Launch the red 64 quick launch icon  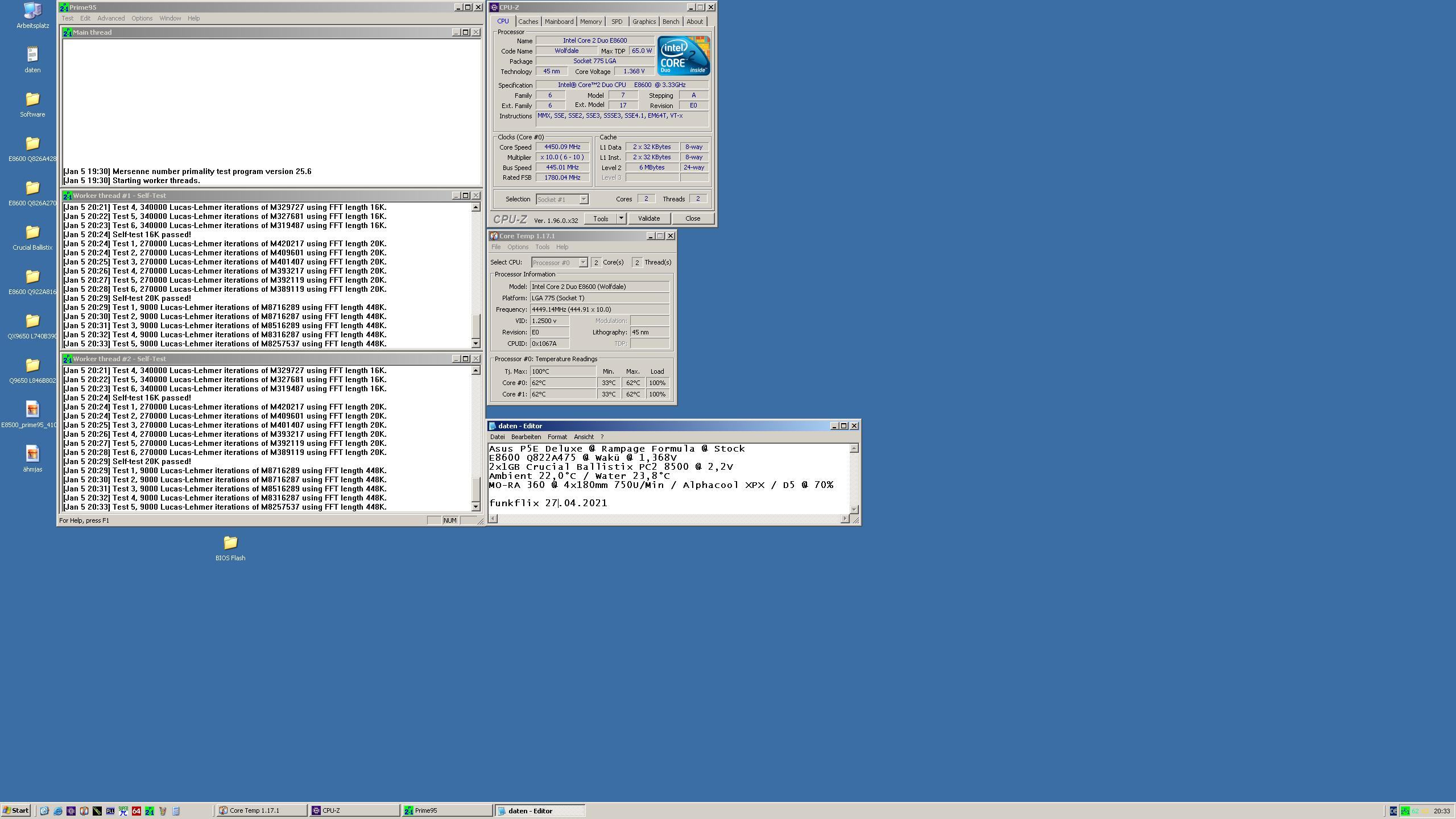(x=136, y=811)
